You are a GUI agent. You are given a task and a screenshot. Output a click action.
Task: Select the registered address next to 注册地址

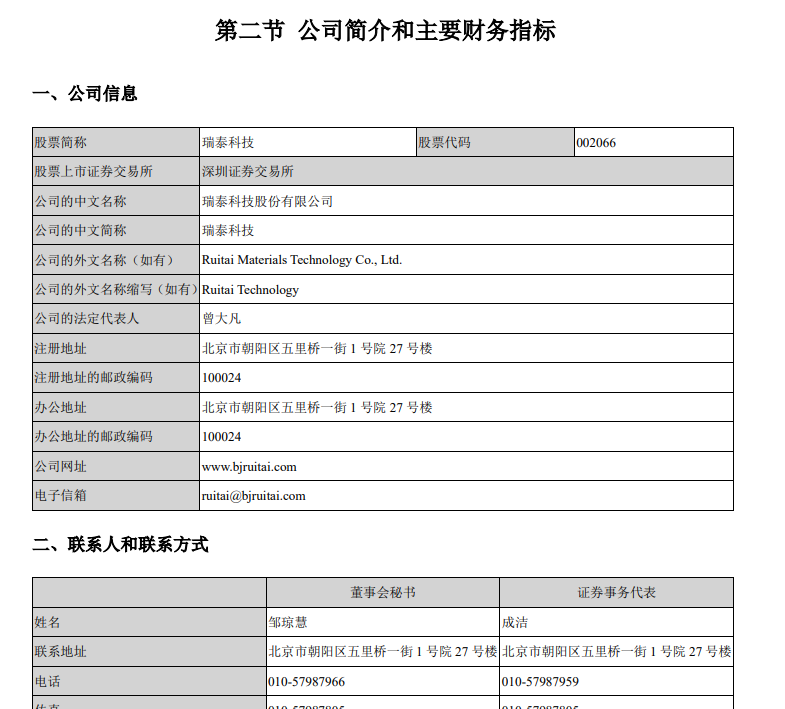tap(317, 348)
